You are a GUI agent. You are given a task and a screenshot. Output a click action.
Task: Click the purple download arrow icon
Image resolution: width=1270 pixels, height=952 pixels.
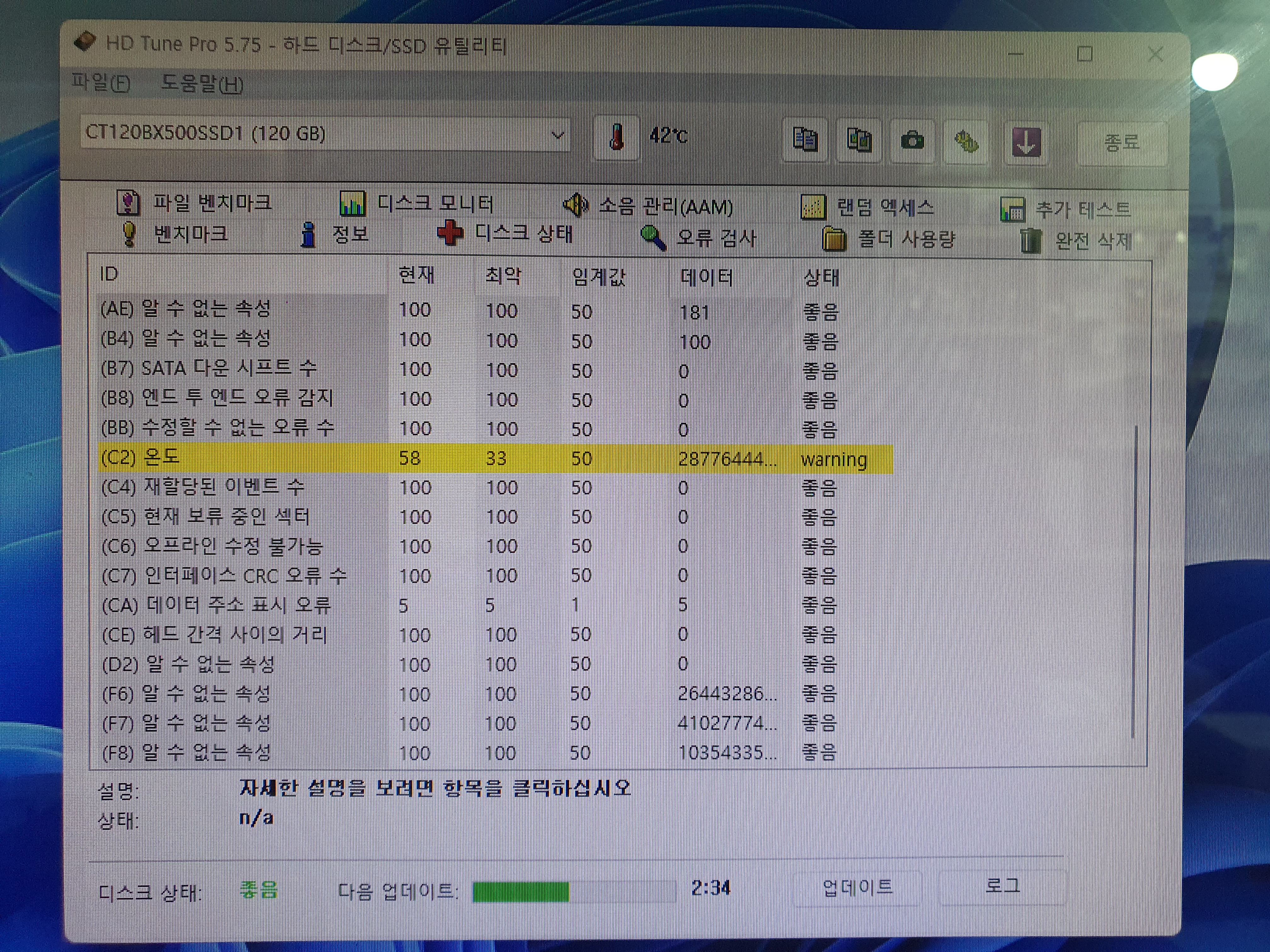(x=1026, y=142)
